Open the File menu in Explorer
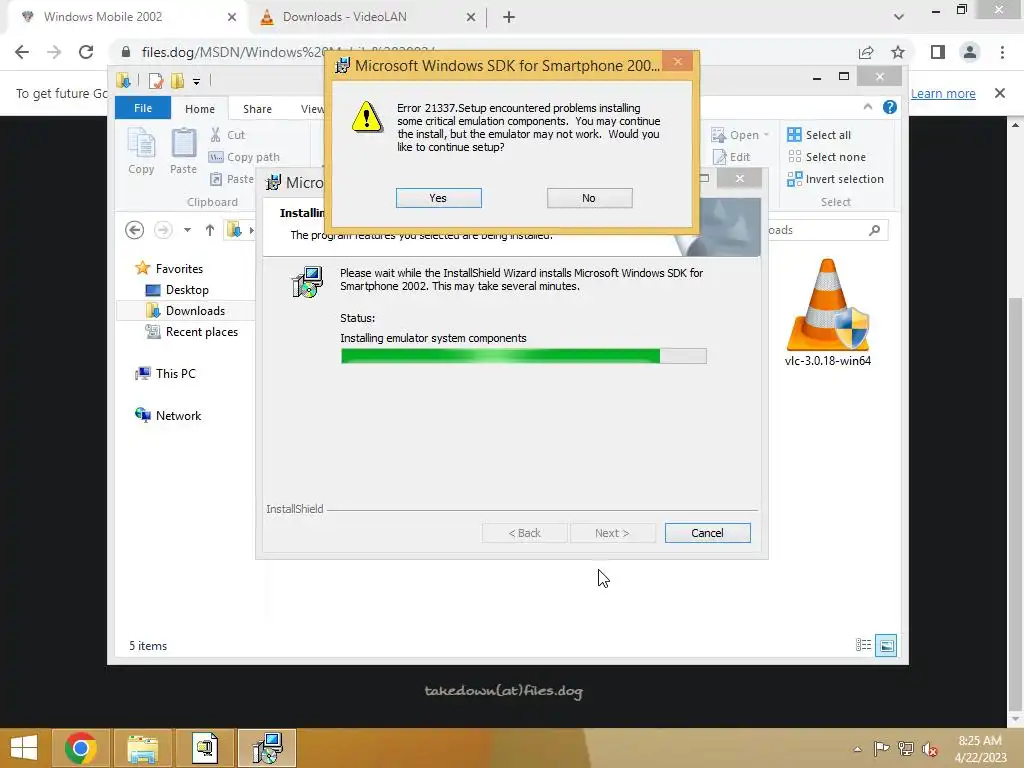Screen dimensions: 1024x768 tap(143, 108)
